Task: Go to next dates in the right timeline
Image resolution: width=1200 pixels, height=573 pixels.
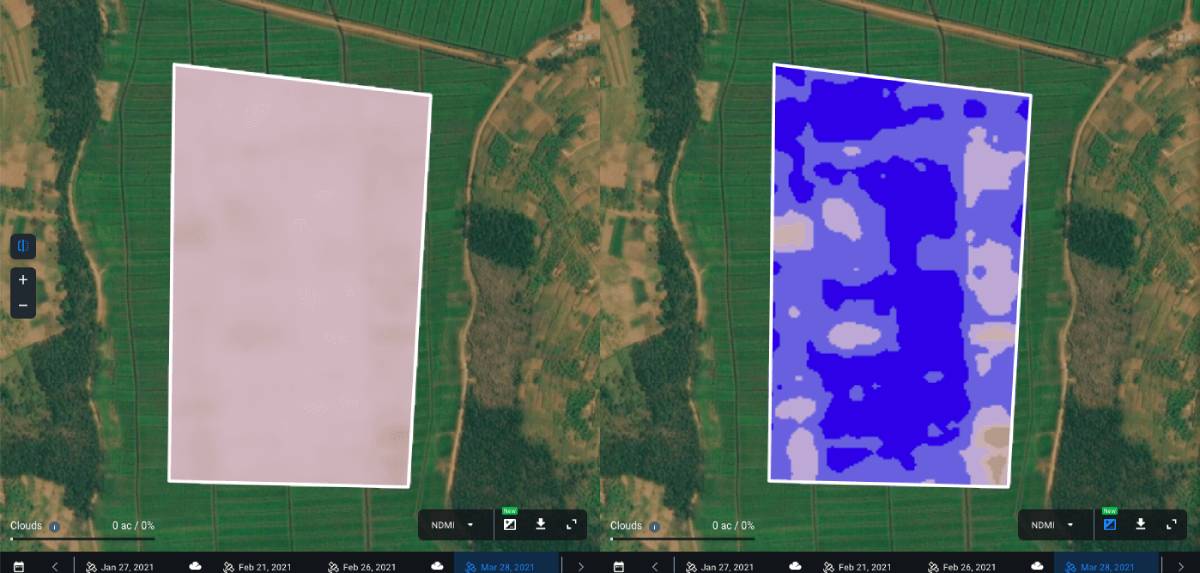Action: point(1181,566)
